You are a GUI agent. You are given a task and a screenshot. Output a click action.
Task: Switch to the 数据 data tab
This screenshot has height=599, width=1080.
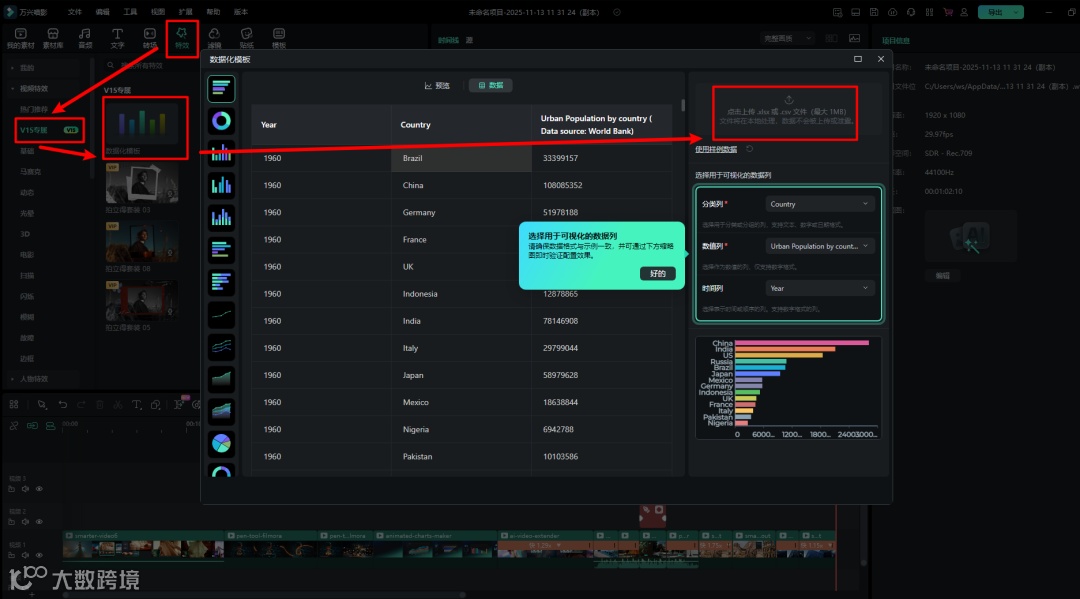click(x=490, y=85)
